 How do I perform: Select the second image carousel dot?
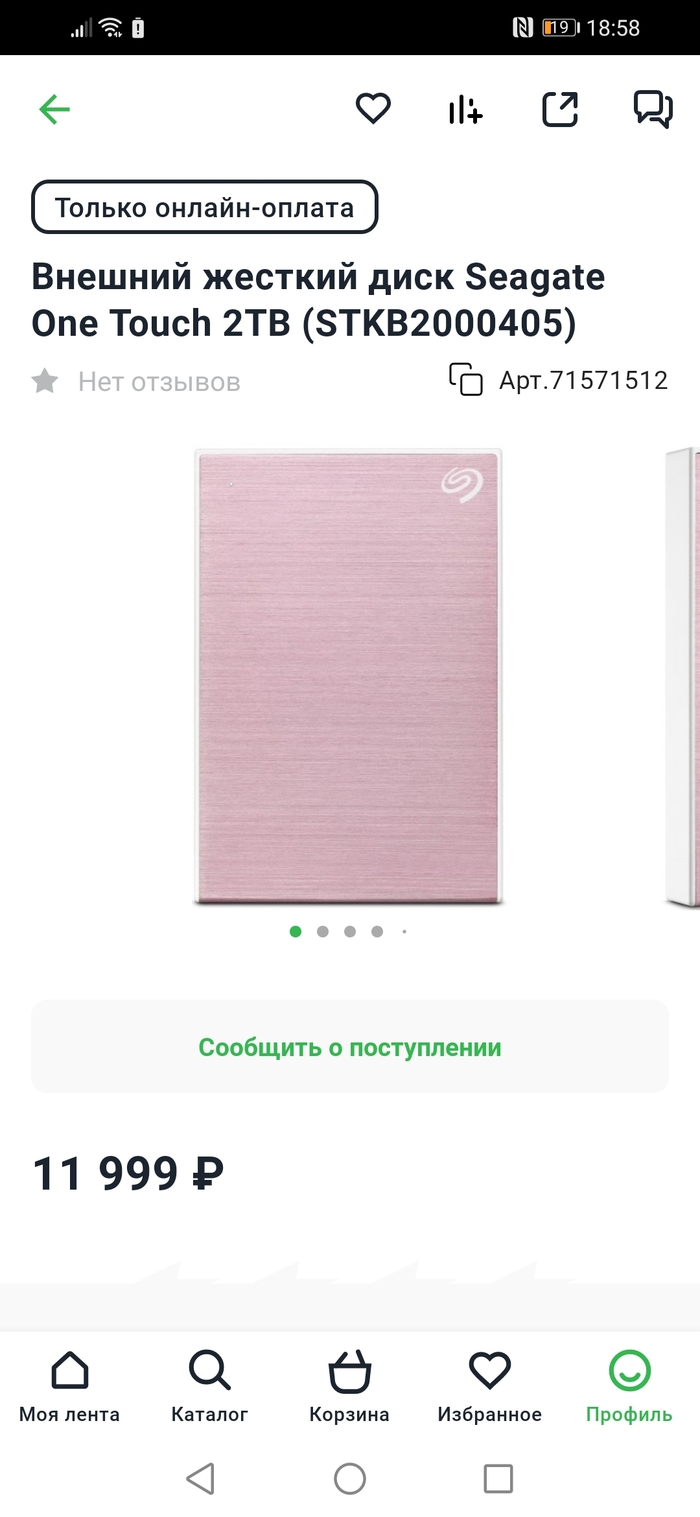[322, 931]
